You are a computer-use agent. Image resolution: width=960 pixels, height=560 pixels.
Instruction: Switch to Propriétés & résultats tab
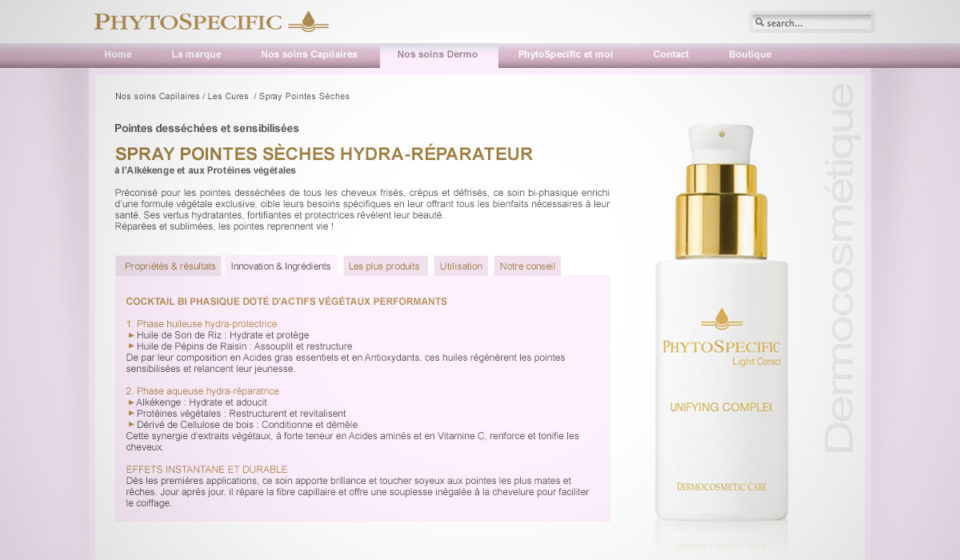pos(170,266)
